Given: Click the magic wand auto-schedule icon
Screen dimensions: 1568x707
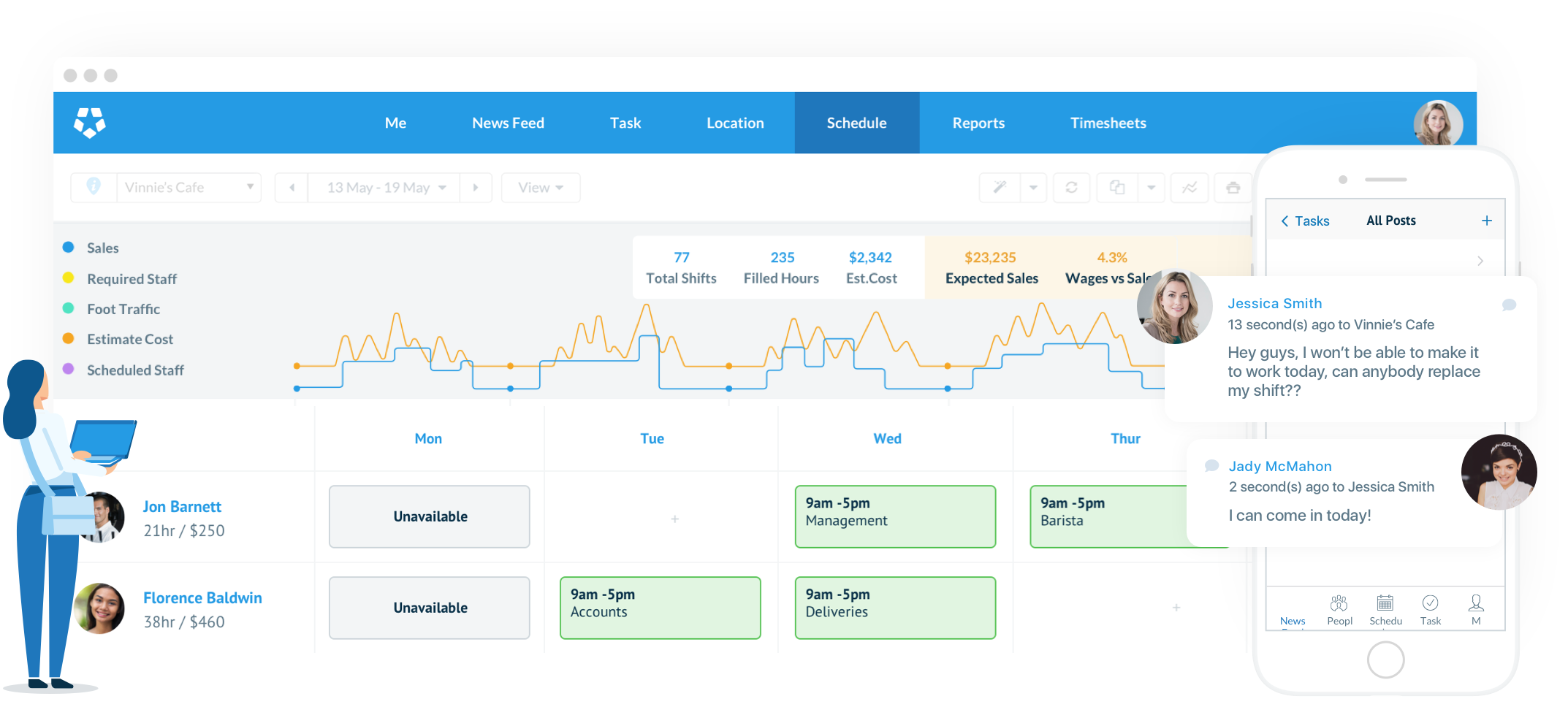Looking at the screenshot, I should coord(1000,188).
